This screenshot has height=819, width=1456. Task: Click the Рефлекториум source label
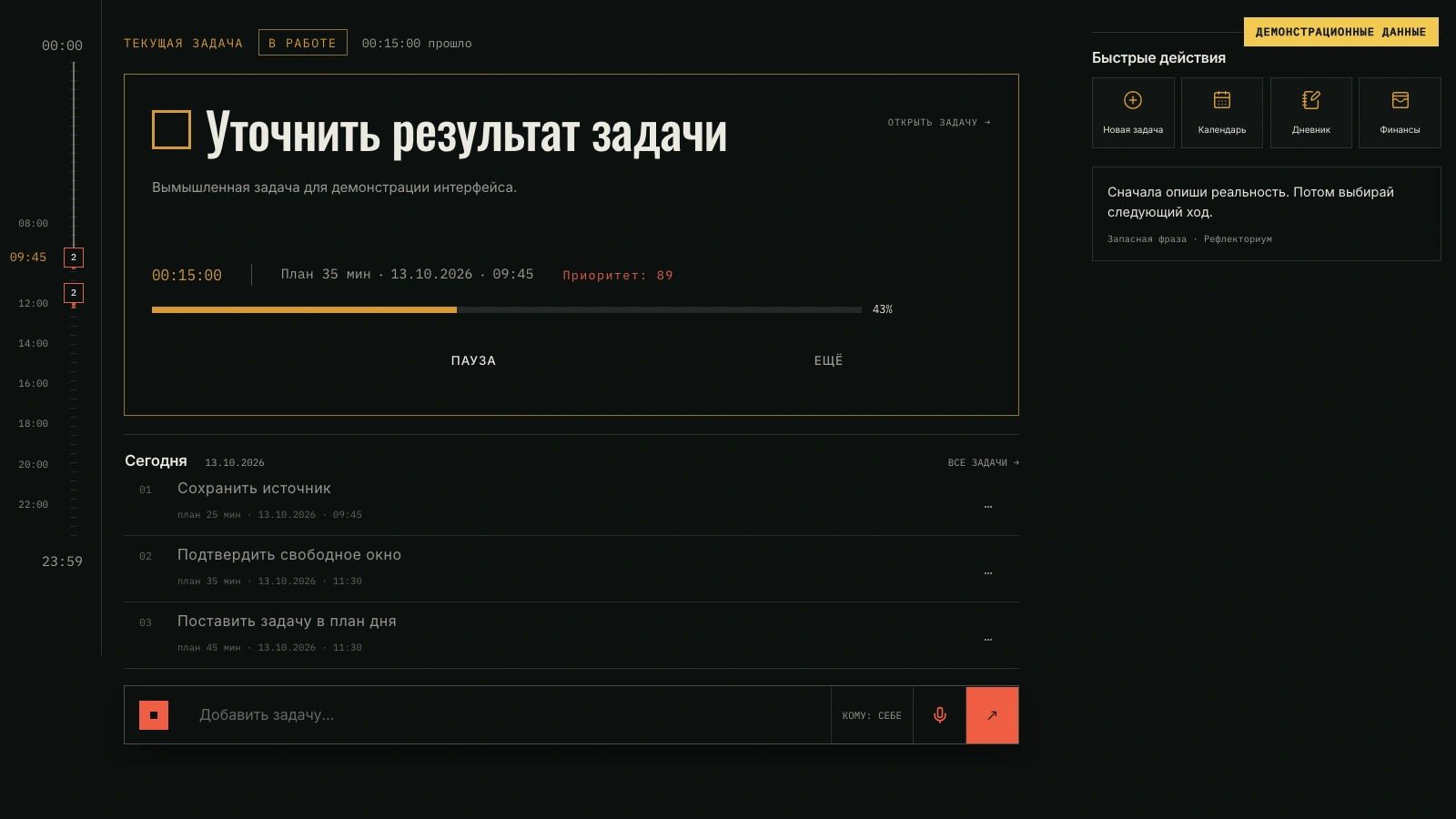point(1238,239)
